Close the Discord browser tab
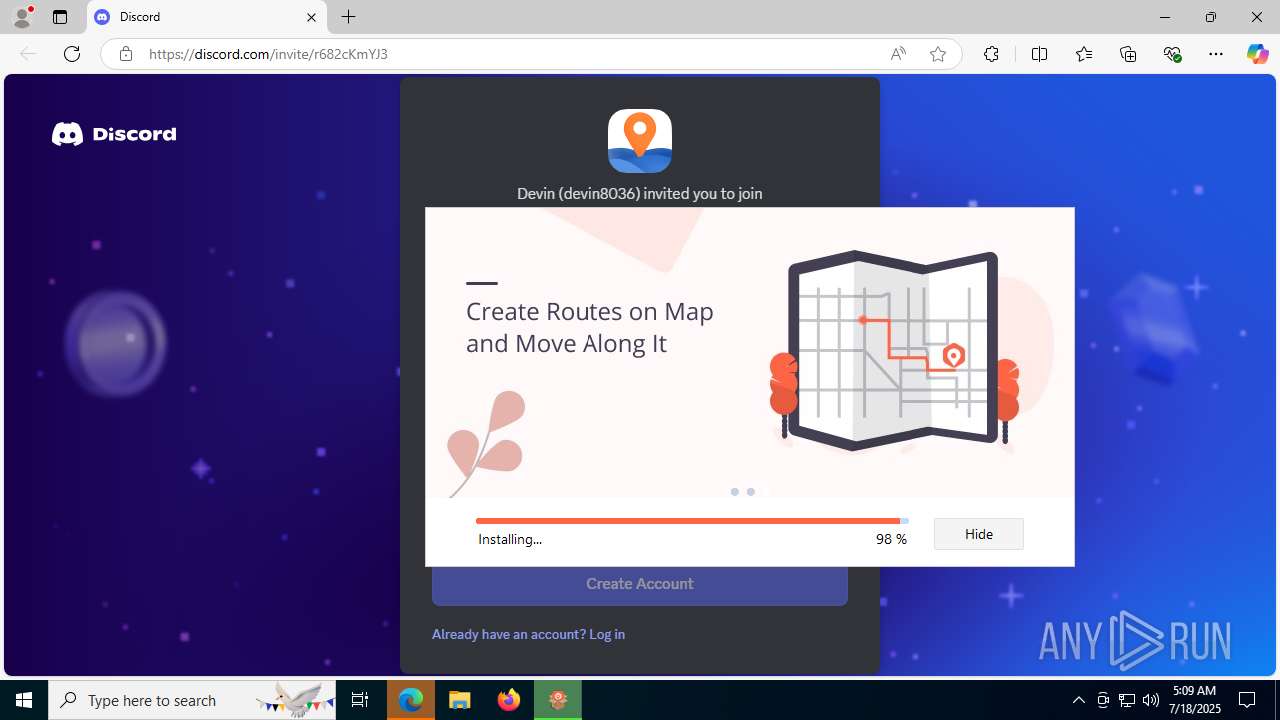Screen dimensions: 1280x720 click(x=311, y=17)
